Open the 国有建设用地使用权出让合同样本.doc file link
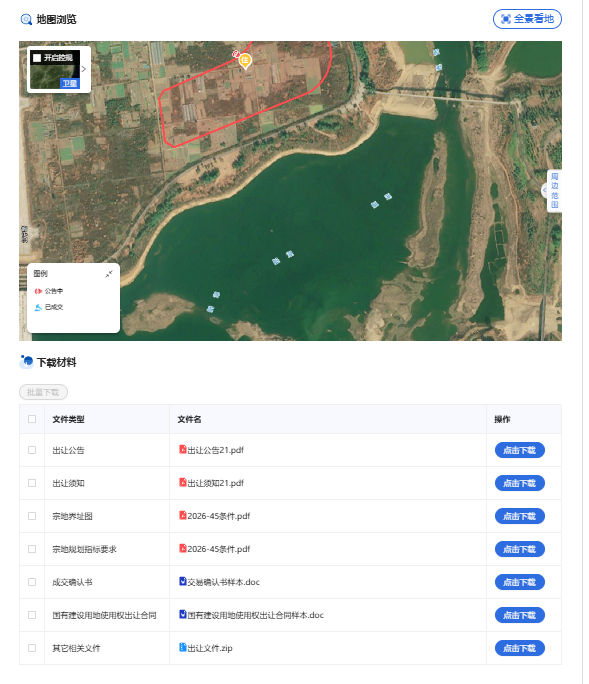The height and width of the screenshot is (684, 589). pyautogui.click(x=256, y=615)
